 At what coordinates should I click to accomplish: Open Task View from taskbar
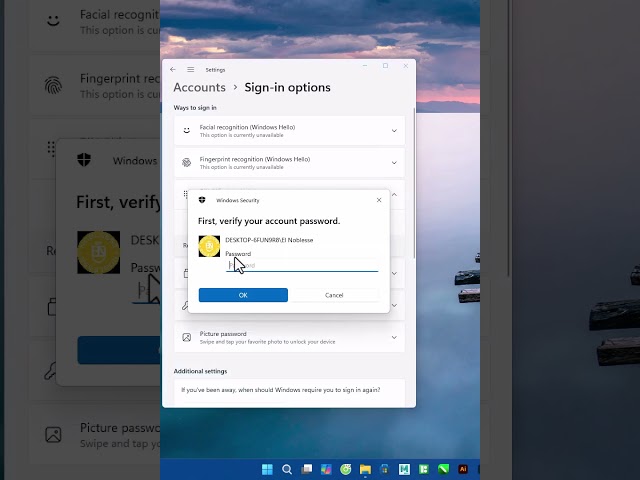(307, 469)
